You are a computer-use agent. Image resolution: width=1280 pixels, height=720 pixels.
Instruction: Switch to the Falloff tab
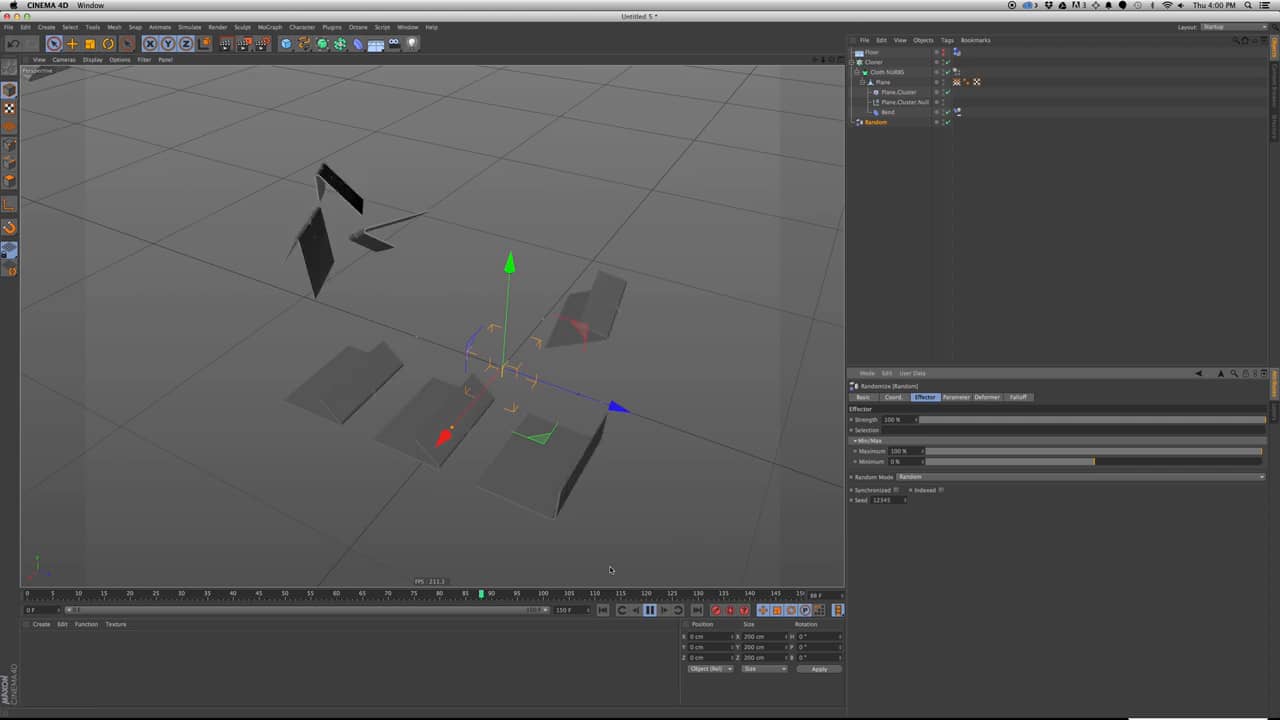(x=1018, y=397)
